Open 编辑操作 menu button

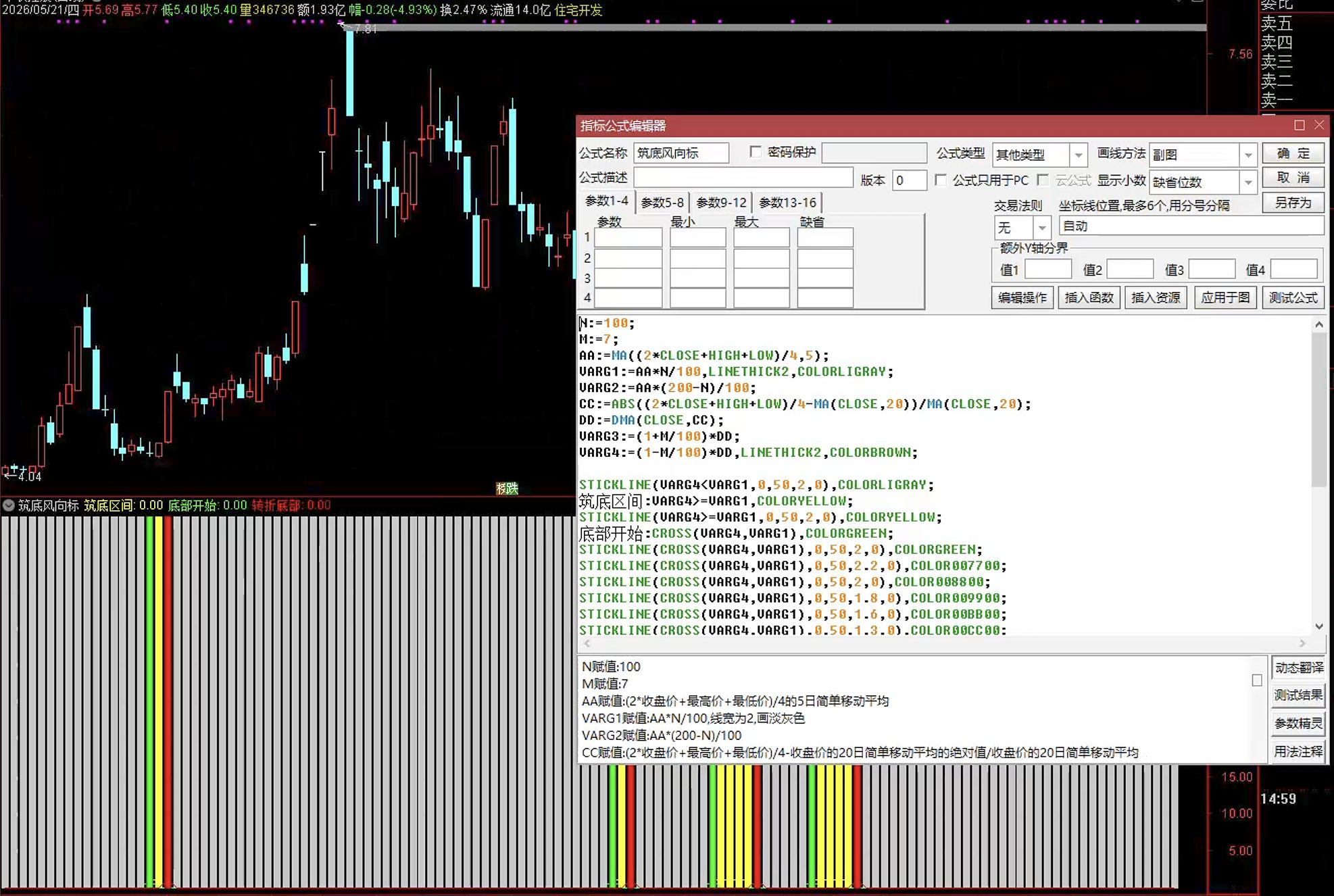click(1022, 297)
